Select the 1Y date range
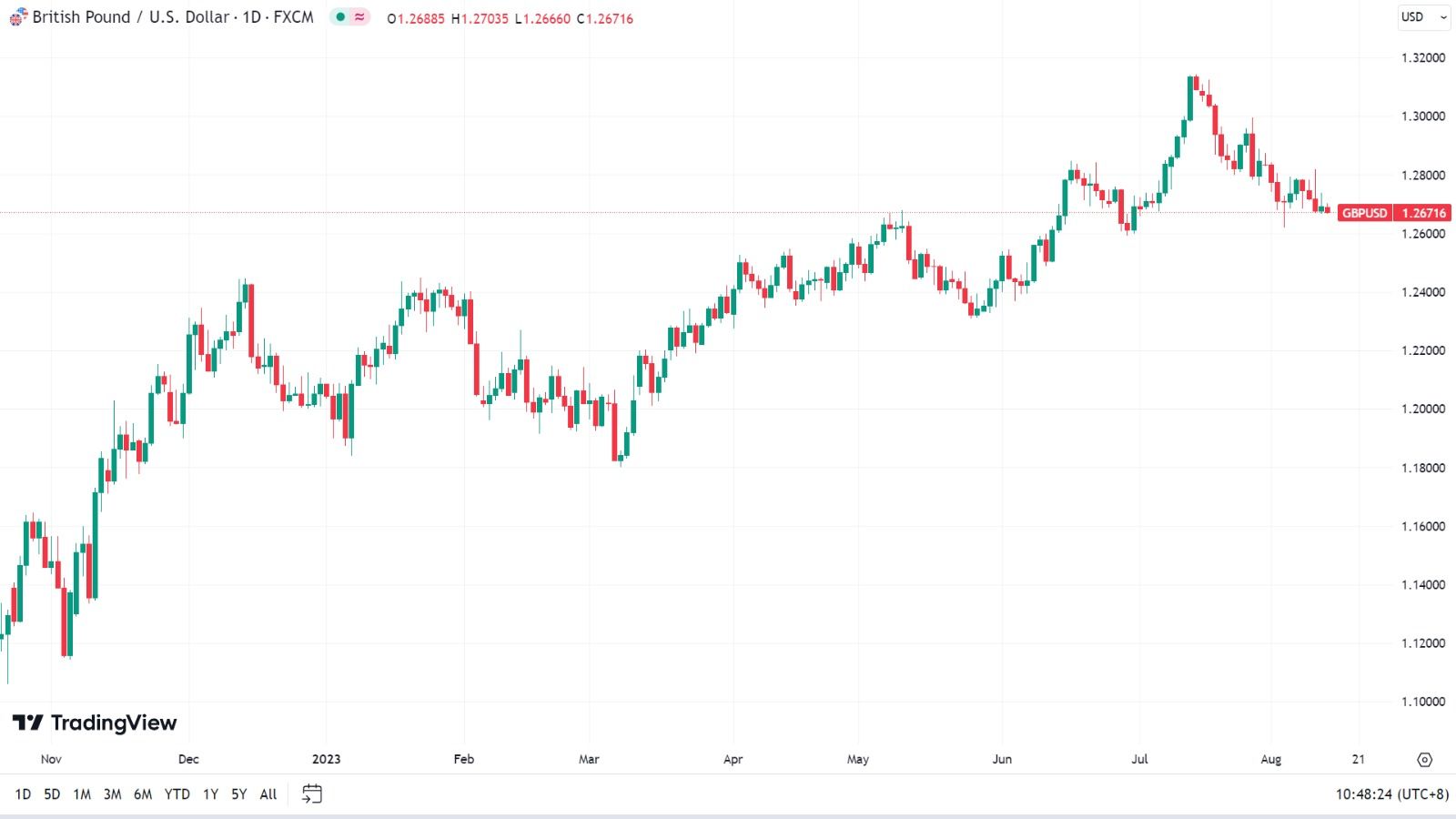This screenshot has height=819, width=1456. 210,794
